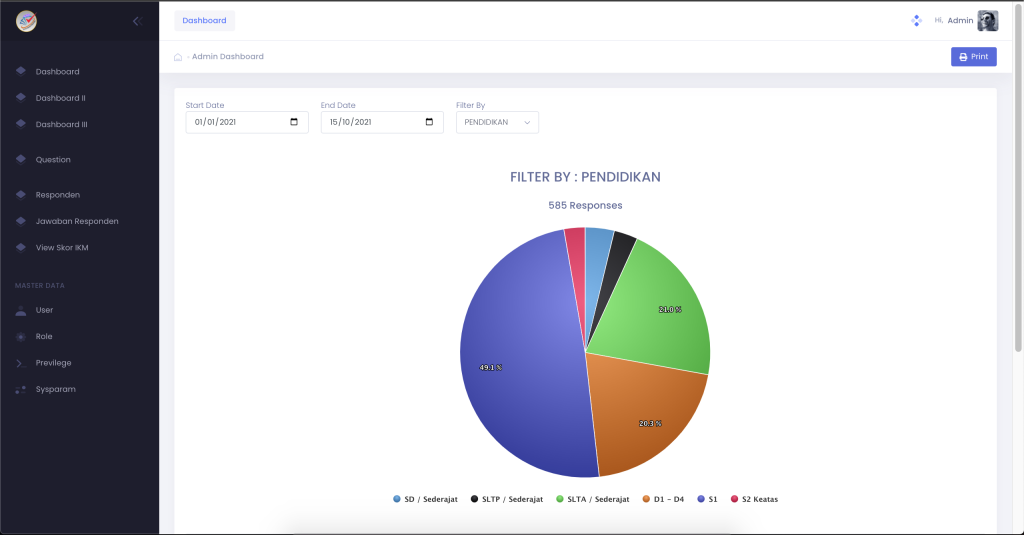
Task: Open the Sysparam page
Action: [56, 389]
